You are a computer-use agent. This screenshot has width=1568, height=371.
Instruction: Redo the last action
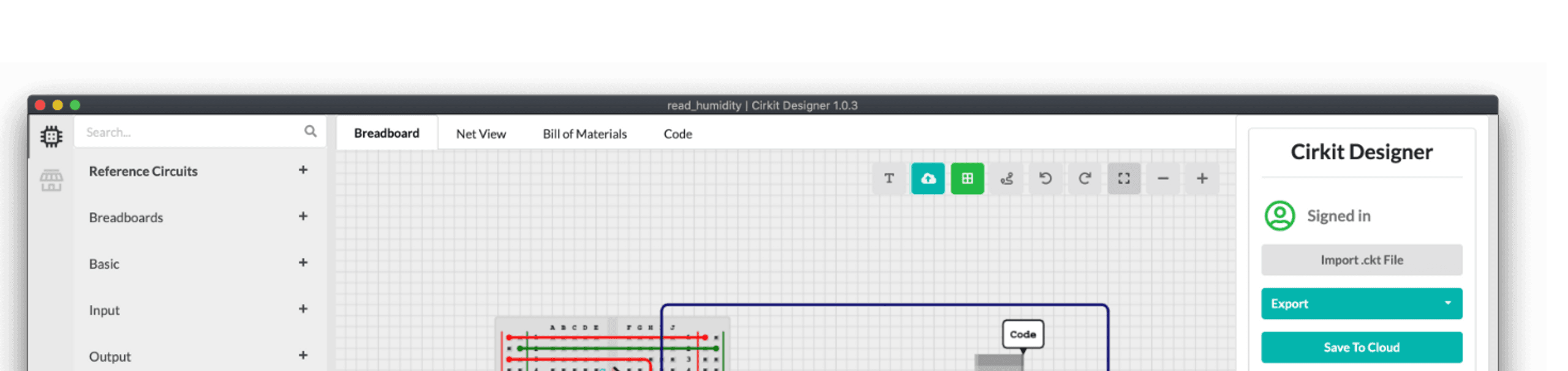pyautogui.click(x=1084, y=178)
